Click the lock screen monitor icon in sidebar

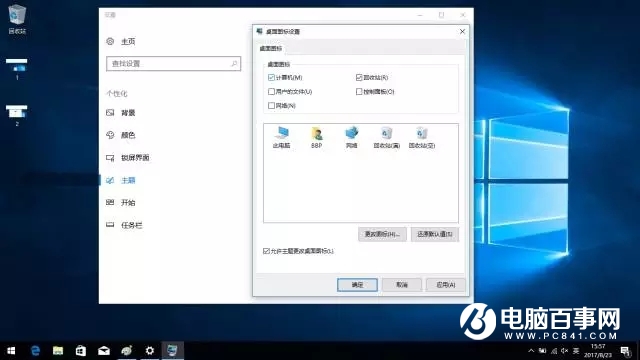tap(110, 158)
